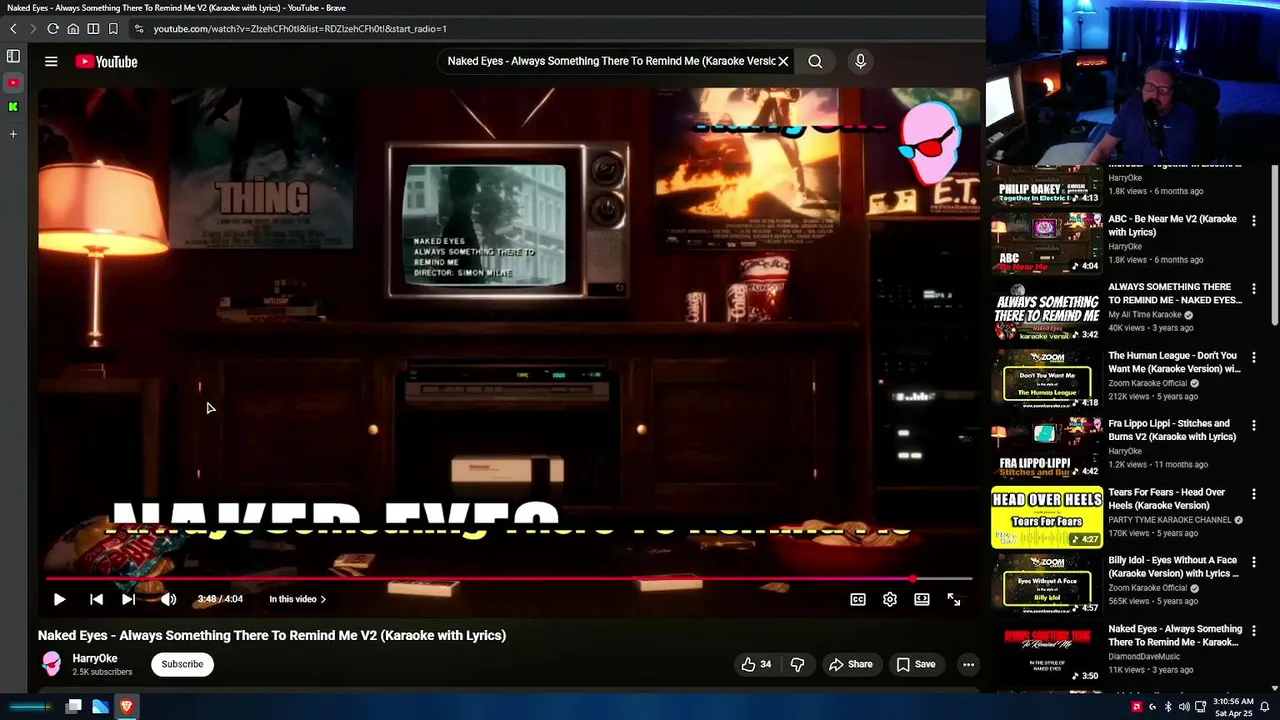Like the video with thumbs up
1280x720 pixels.
pyautogui.click(x=756, y=664)
